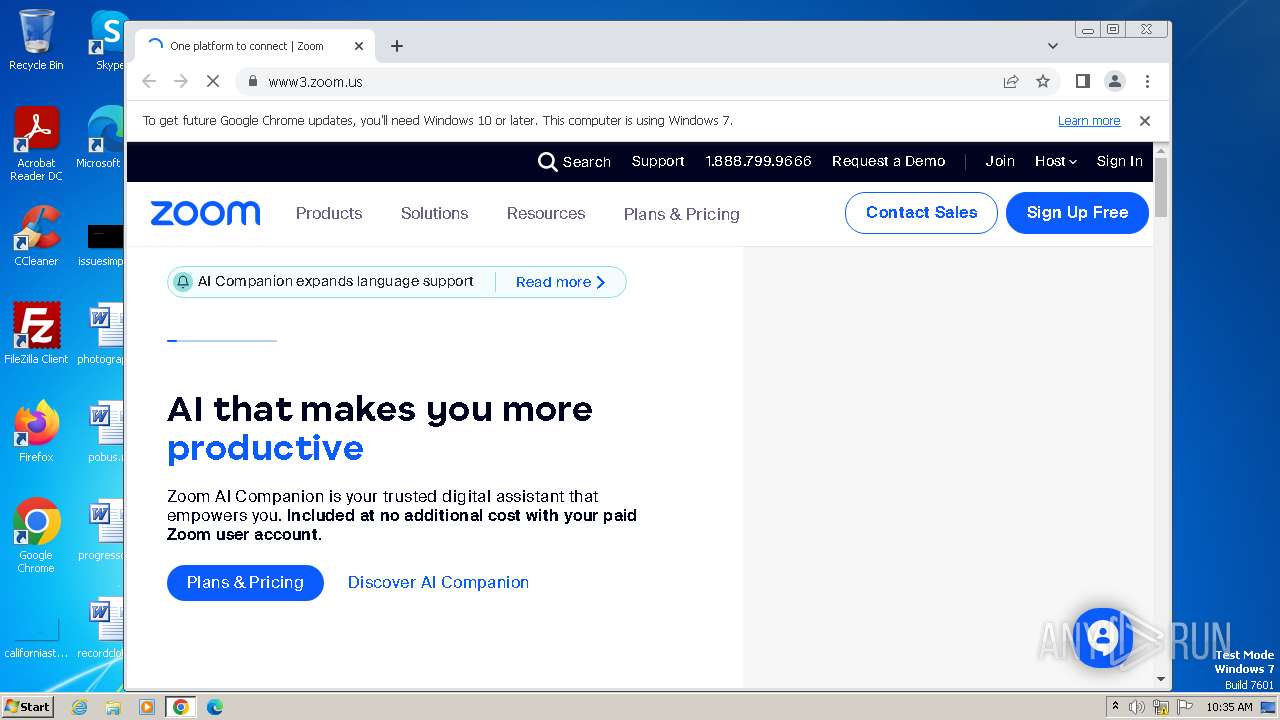Click scrollbar down arrow

tap(1161, 679)
